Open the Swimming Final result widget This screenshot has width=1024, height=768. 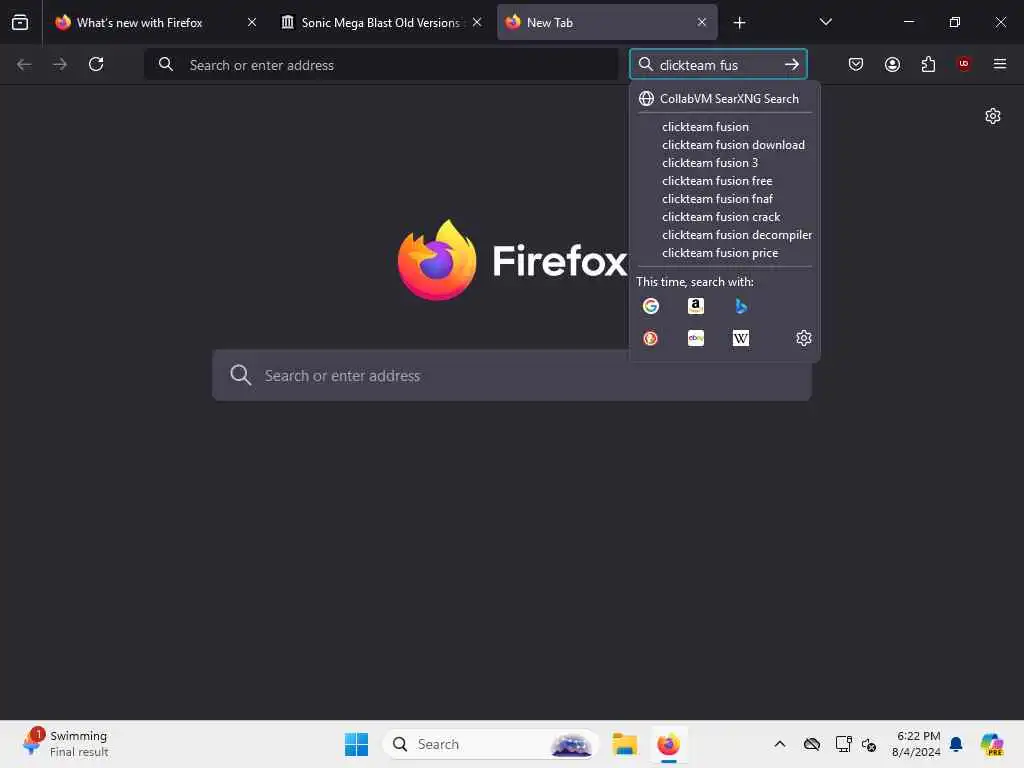[x=65, y=744]
